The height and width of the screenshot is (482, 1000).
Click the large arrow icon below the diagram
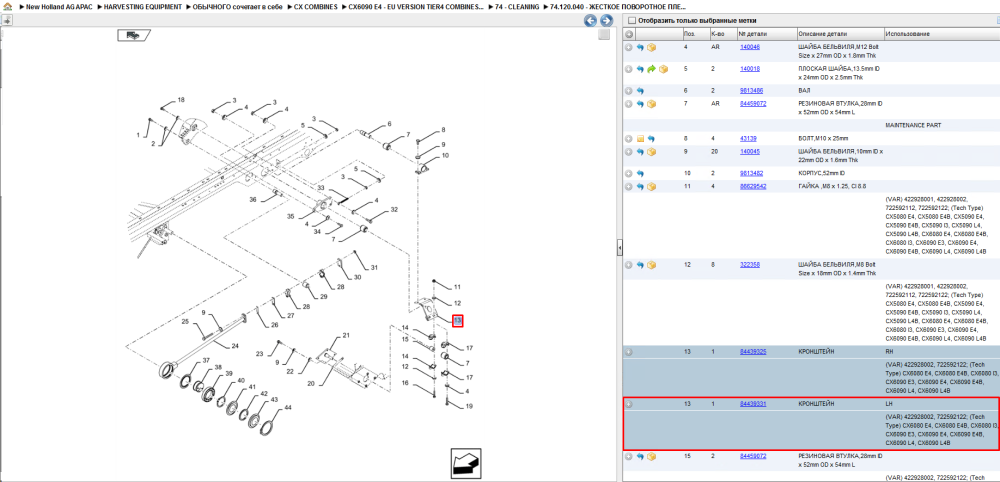click(466, 464)
